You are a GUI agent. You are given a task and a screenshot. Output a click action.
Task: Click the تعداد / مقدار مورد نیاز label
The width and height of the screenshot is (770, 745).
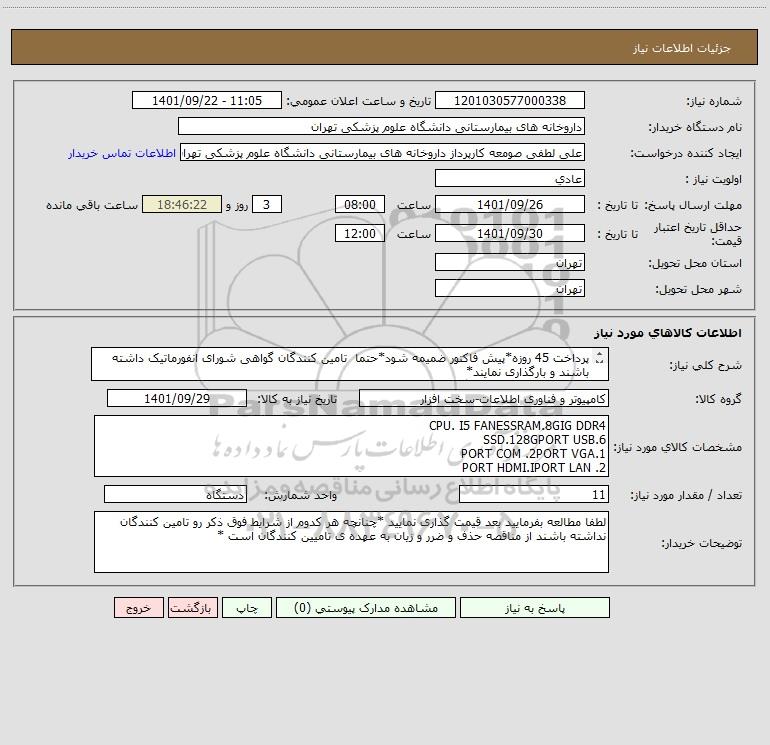point(686,496)
